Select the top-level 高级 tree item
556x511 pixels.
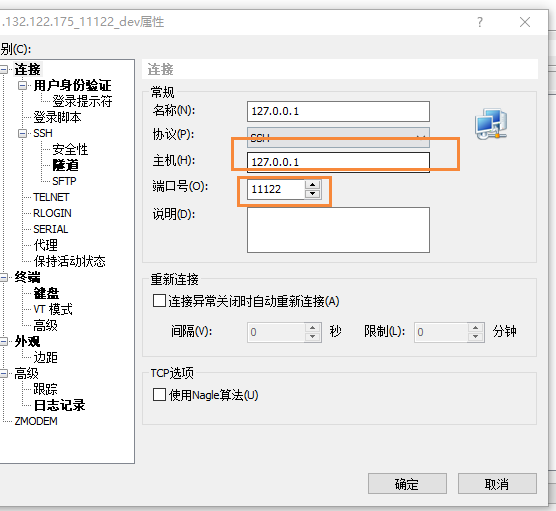point(26,373)
